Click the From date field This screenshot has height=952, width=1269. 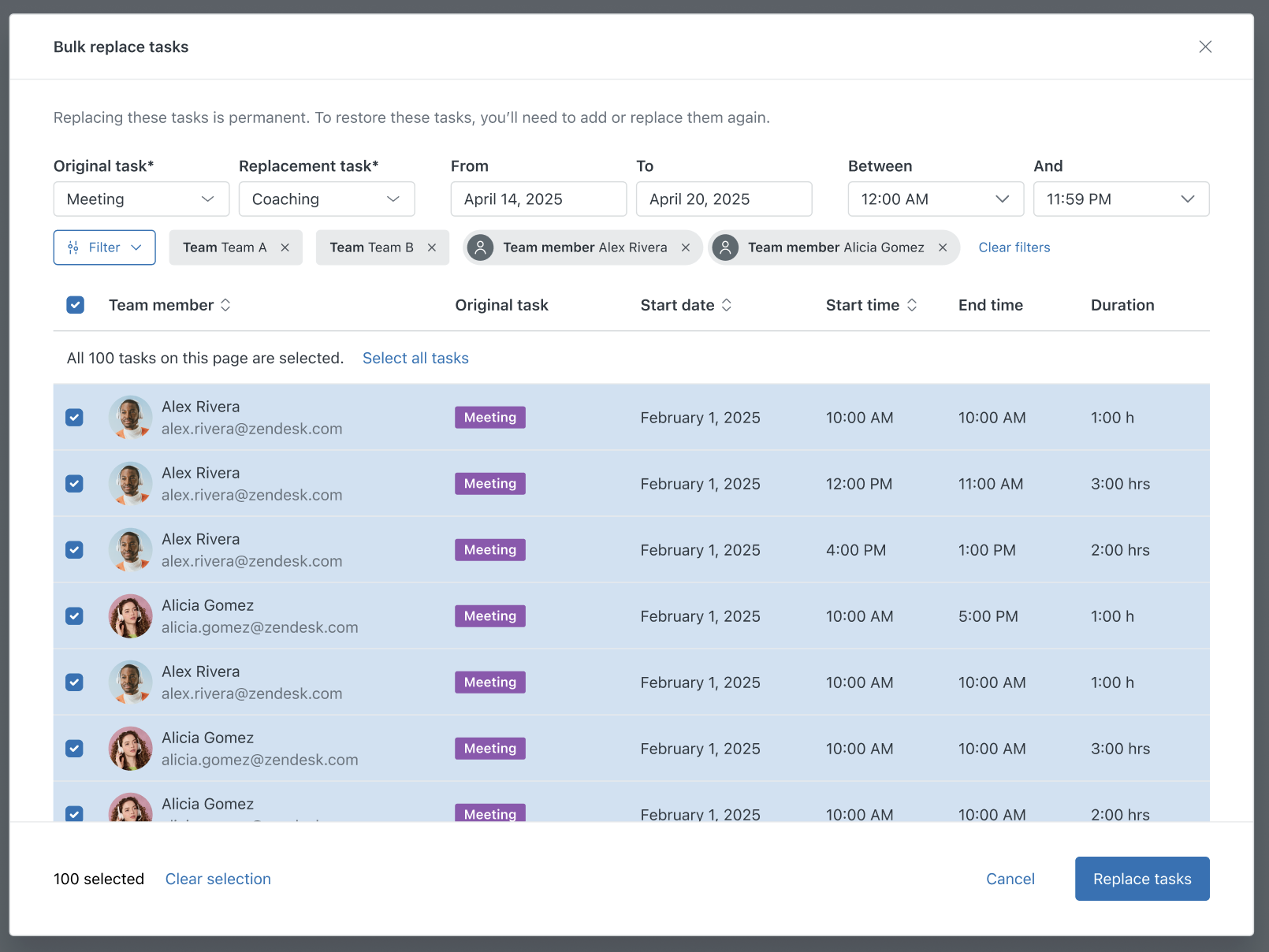click(x=538, y=199)
